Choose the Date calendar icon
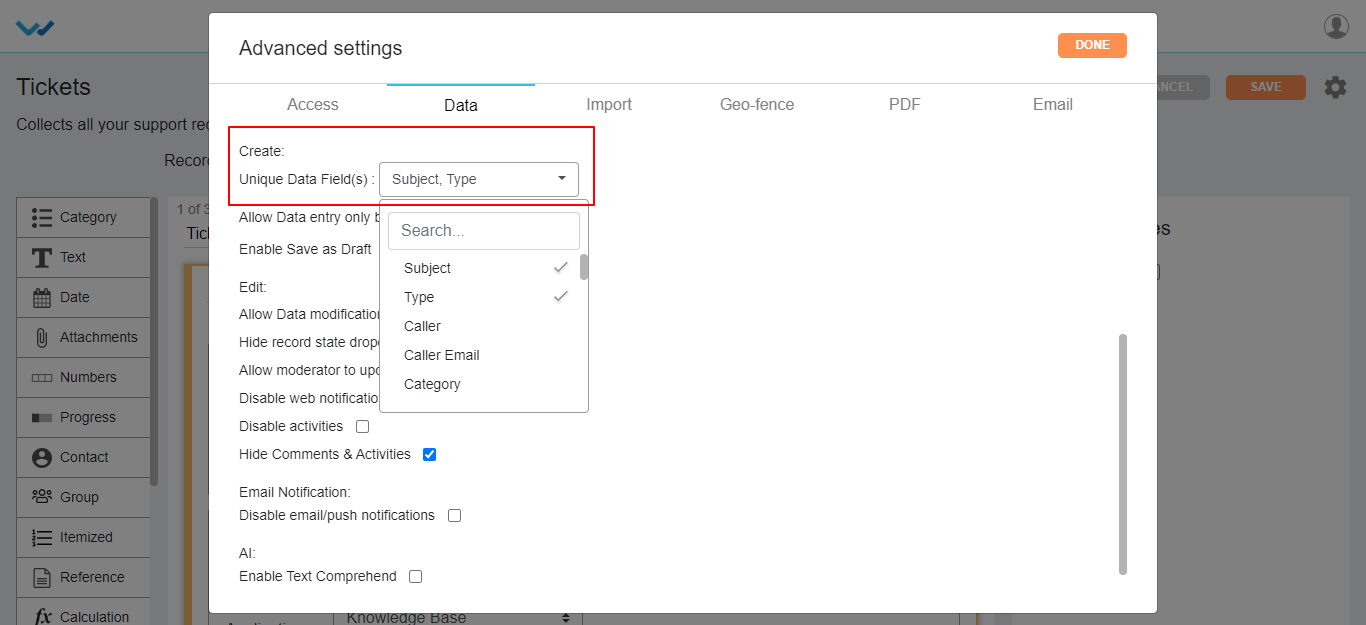 42,297
